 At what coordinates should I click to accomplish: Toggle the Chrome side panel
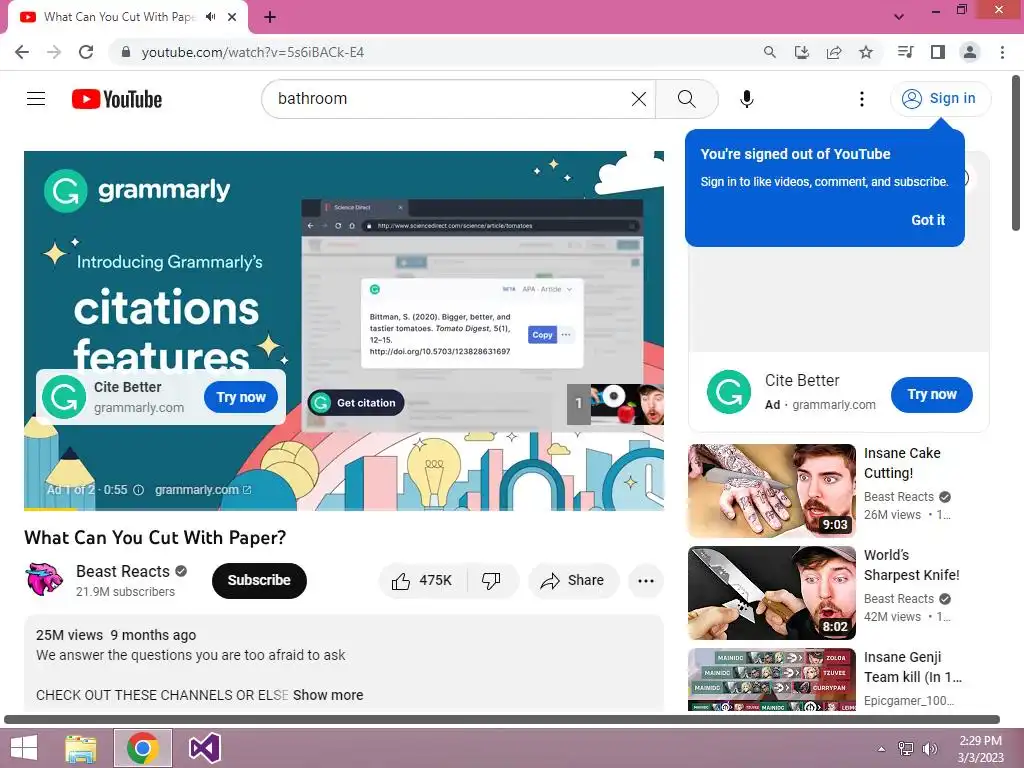938,52
